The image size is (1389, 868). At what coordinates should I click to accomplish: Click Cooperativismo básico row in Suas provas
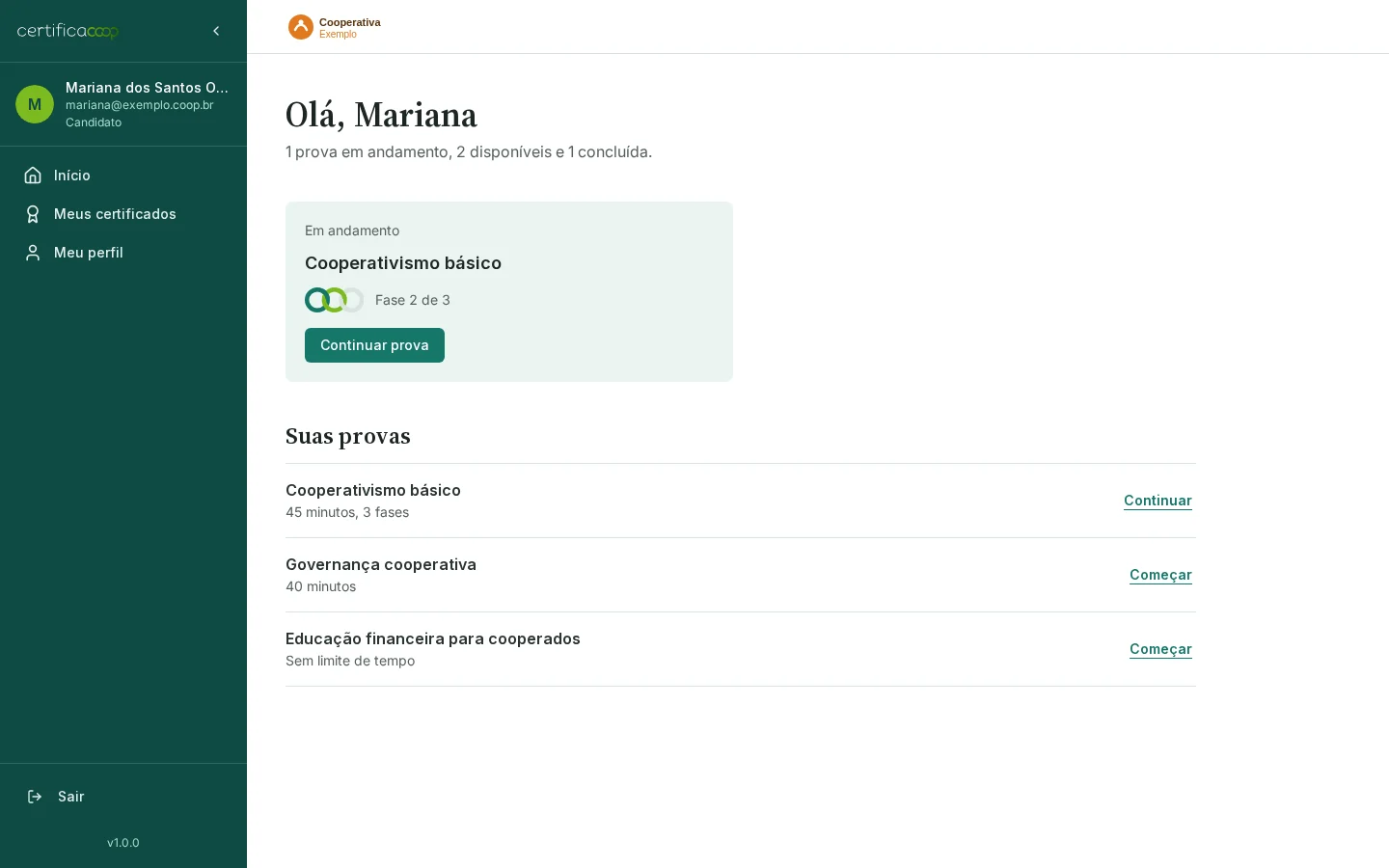click(741, 501)
